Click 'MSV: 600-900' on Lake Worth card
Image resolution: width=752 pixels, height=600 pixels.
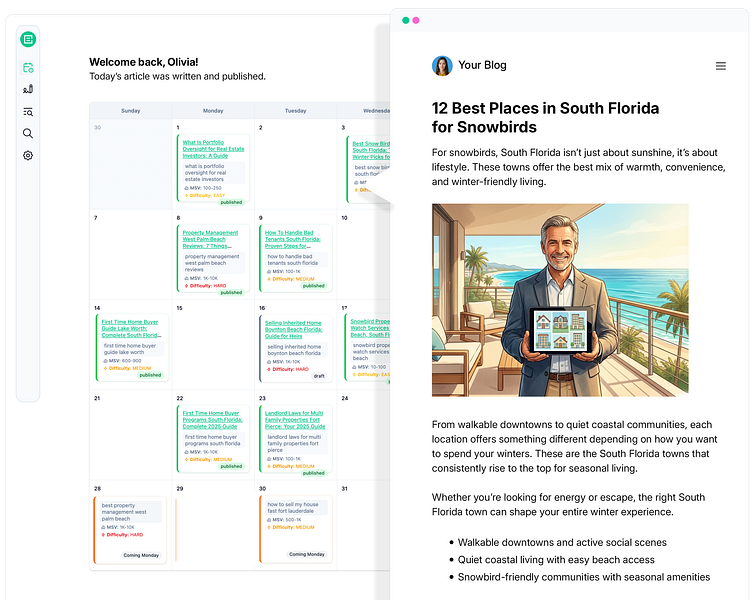123,361
